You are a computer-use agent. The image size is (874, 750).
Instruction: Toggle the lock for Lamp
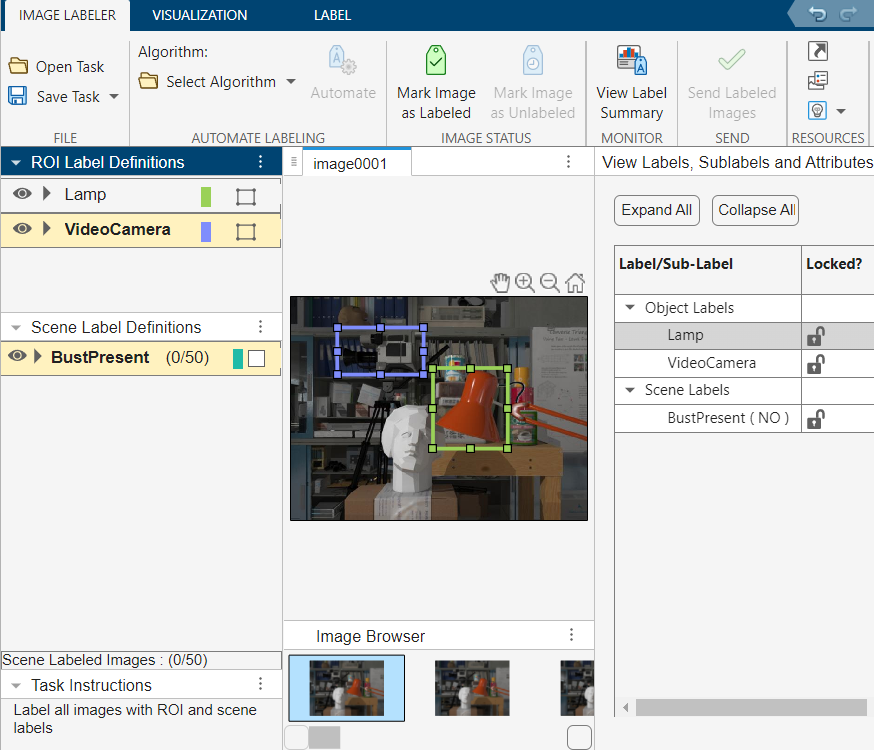click(816, 336)
